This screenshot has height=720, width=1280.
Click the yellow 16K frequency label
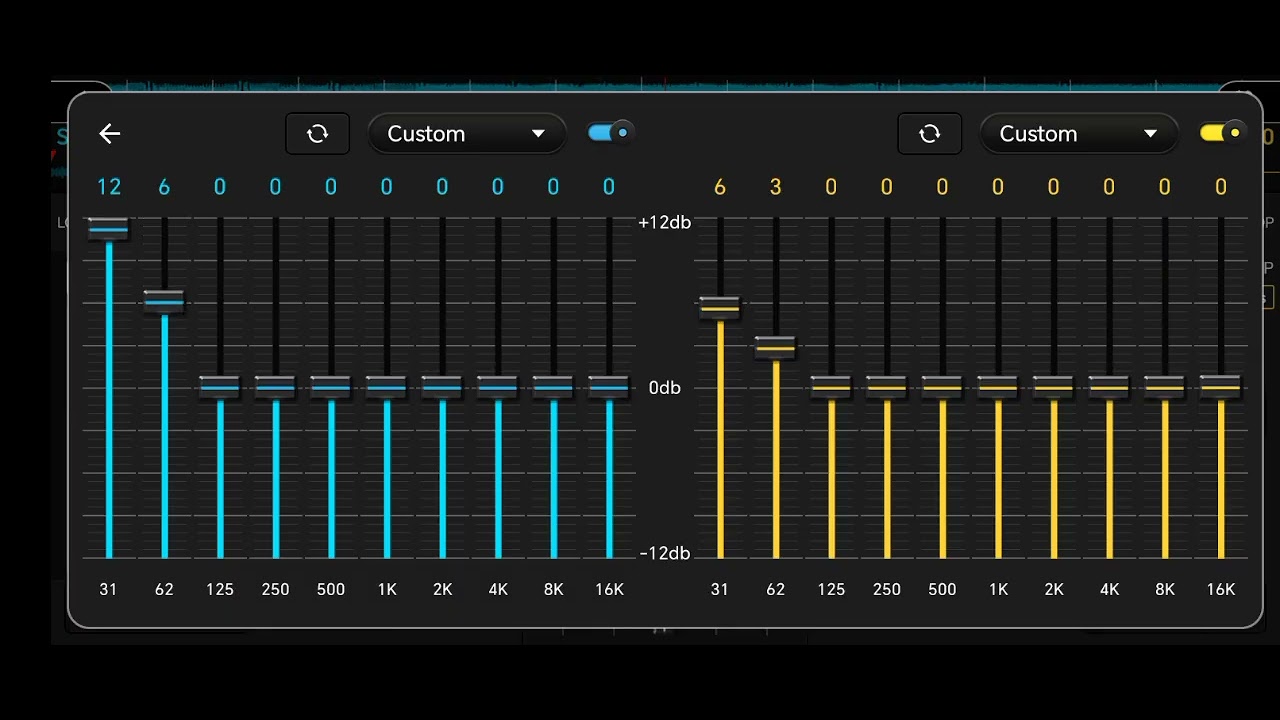coord(1221,589)
